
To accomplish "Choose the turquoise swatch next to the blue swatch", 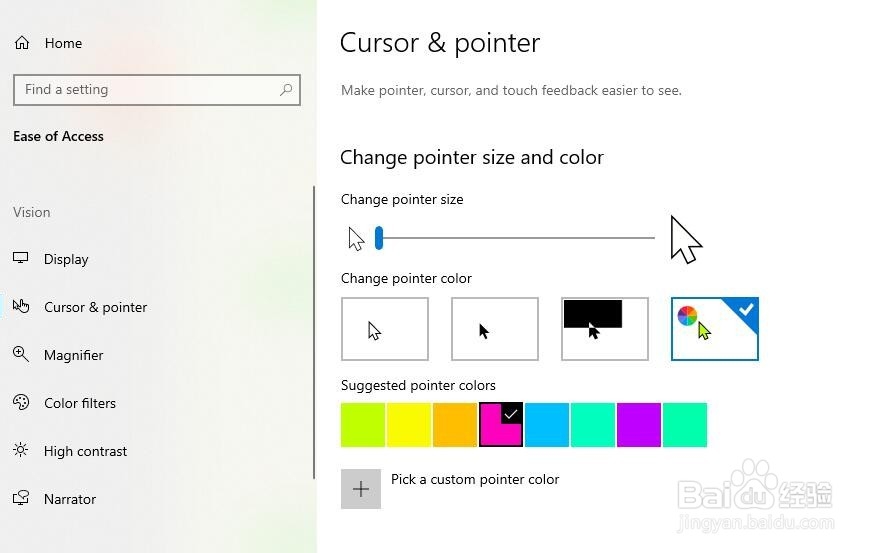I will coord(593,425).
